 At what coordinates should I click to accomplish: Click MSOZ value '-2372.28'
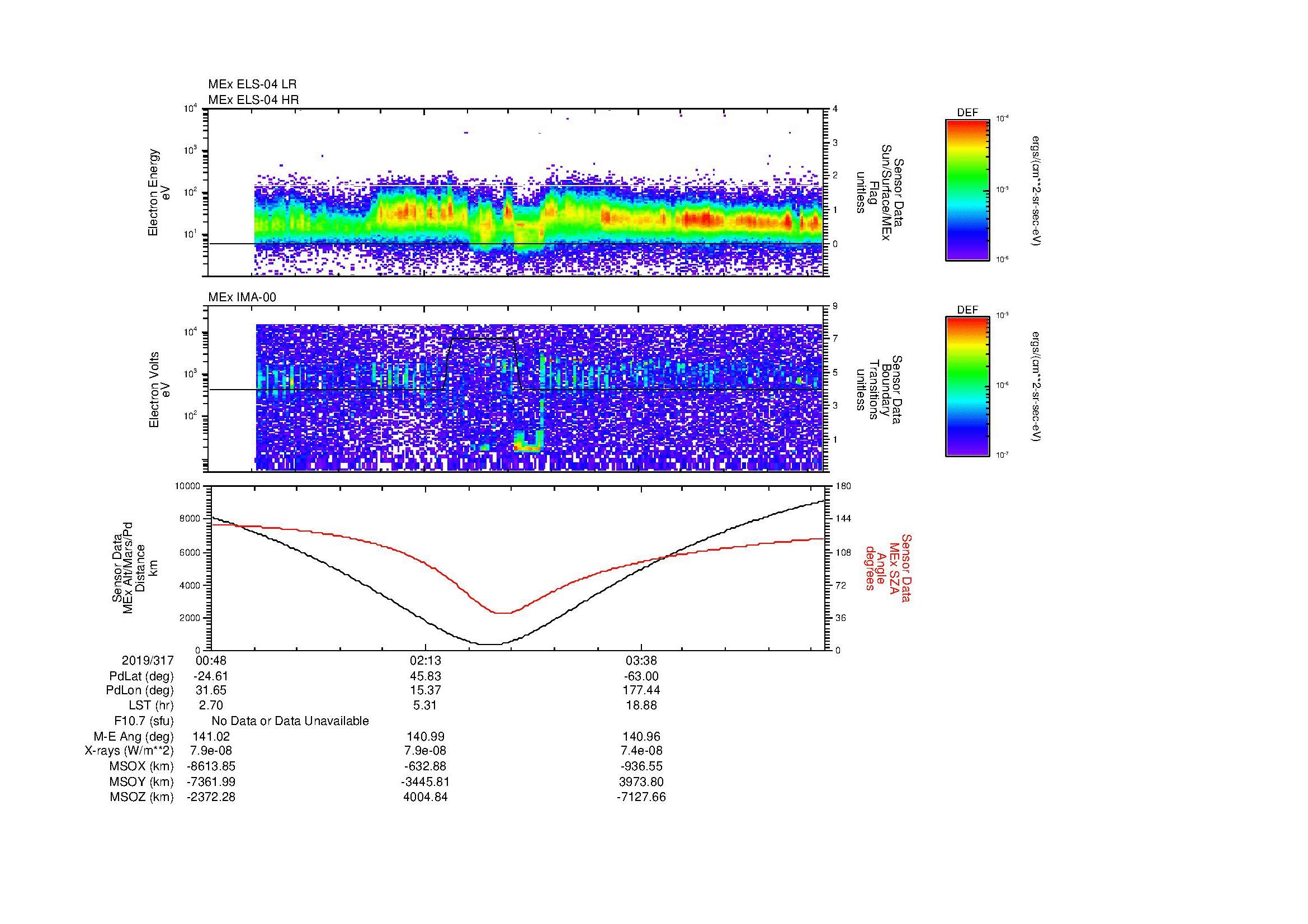[x=211, y=797]
